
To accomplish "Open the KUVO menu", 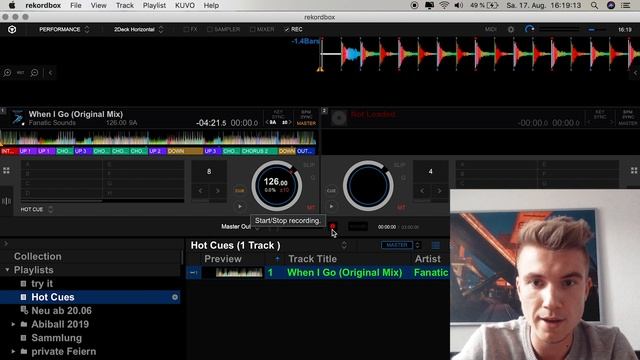I will tap(184, 5).
